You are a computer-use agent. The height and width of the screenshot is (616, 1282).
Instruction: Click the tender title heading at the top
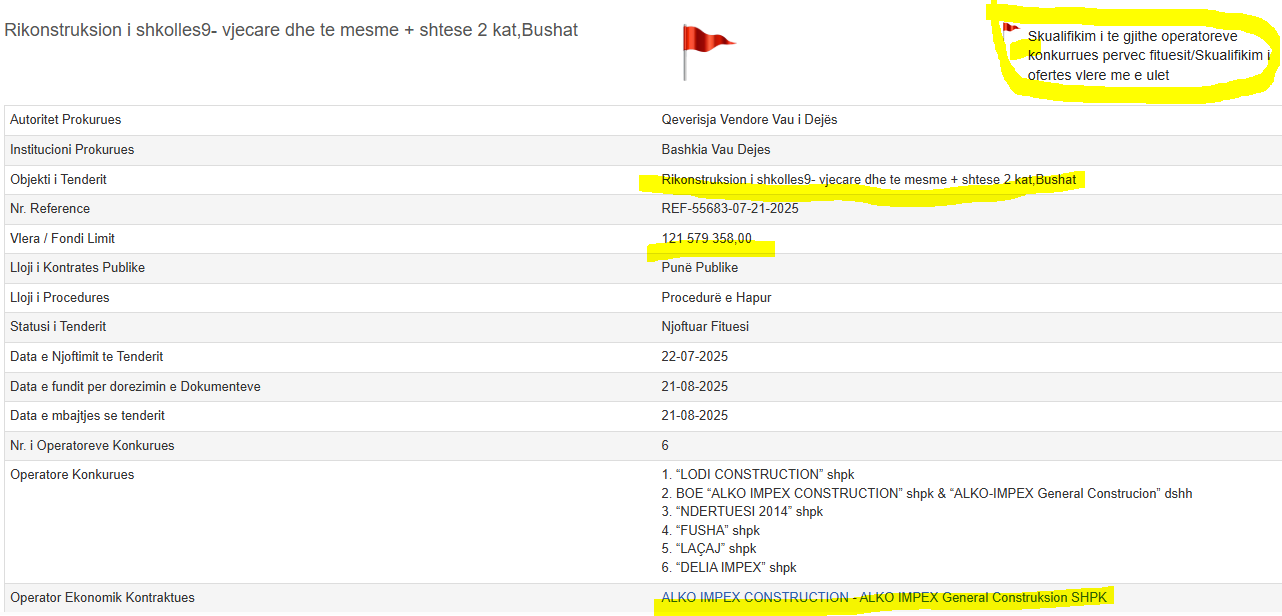[x=291, y=30]
